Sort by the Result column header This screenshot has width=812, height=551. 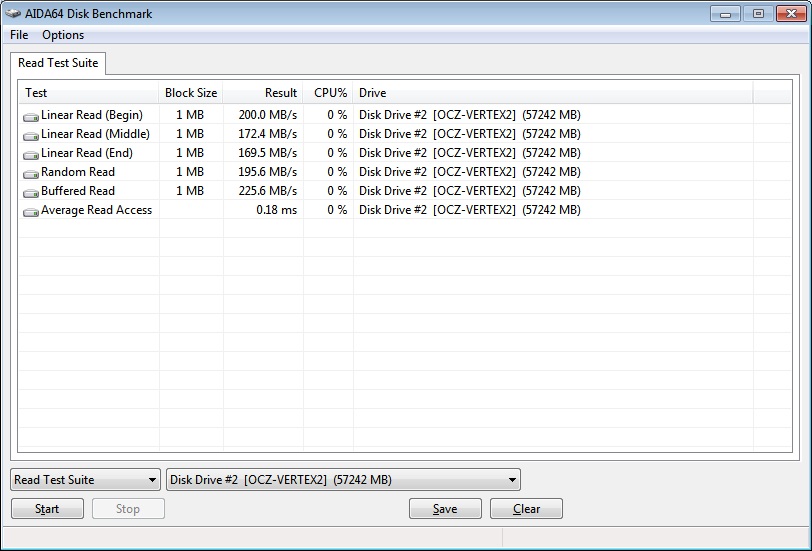(x=263, y=93)
